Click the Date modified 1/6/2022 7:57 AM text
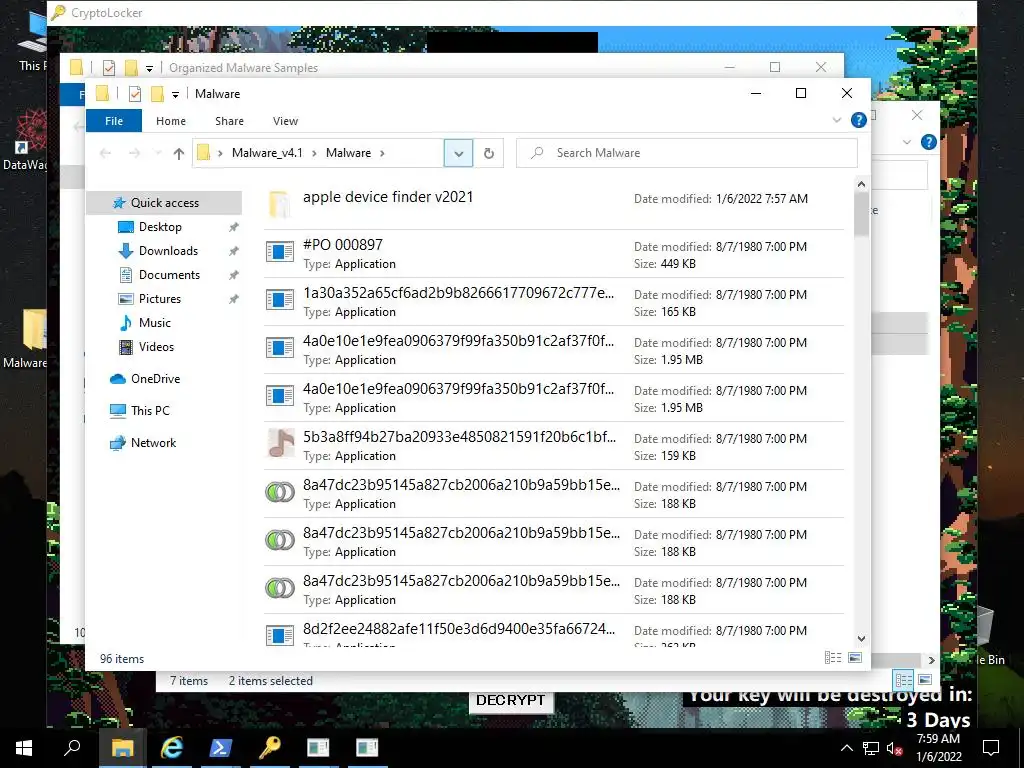The image size is (1024, 768). click(720, 199)
